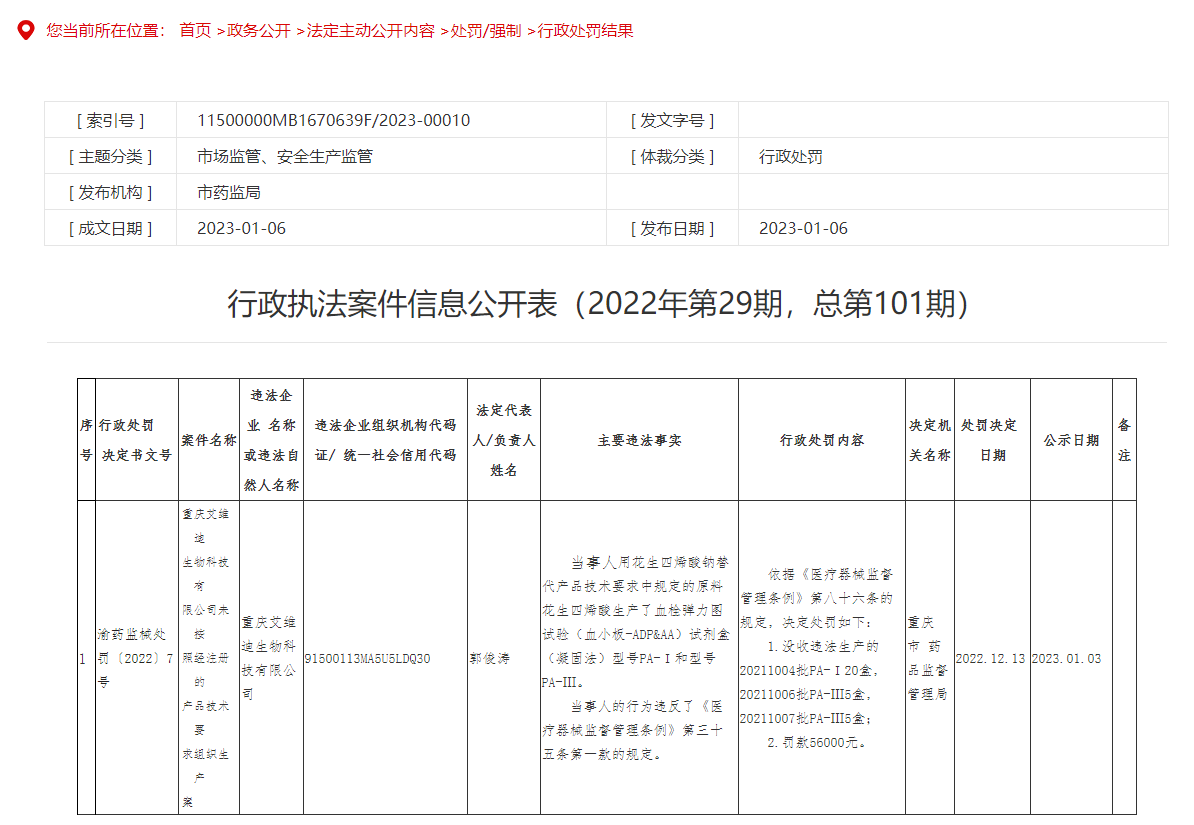Navigate to 处罚/强制 breadcrumb link
Image resolution: width=1194 pixels, height=825 pixels.
(486, 30)
